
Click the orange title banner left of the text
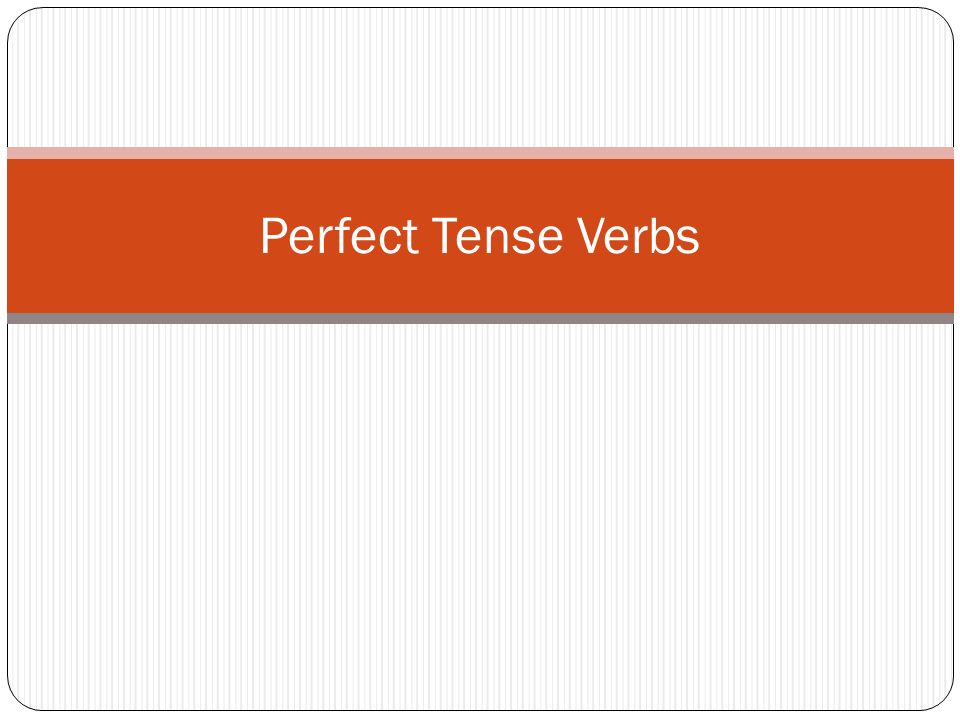(x=132, y=236)
